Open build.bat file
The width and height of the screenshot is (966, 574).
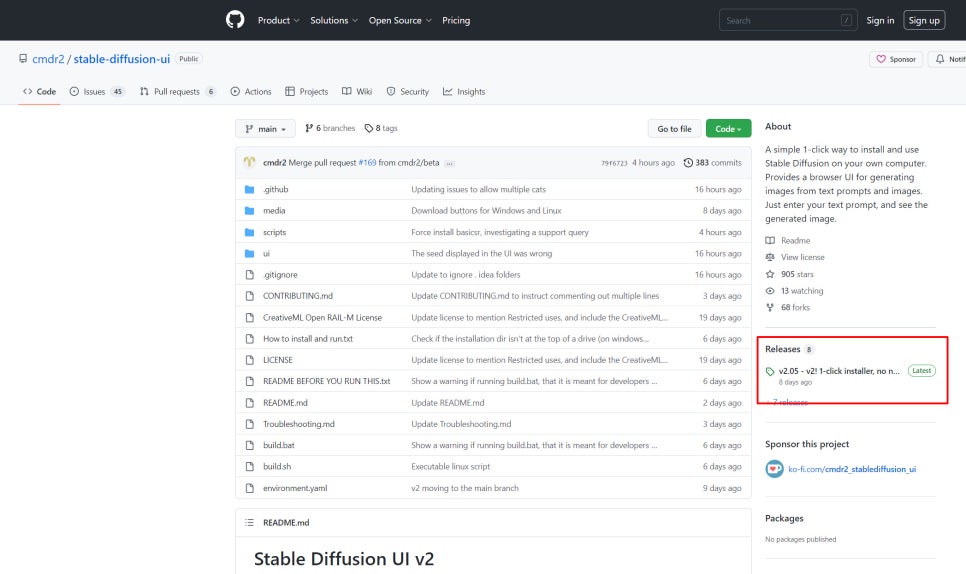[x=278, y=445]
